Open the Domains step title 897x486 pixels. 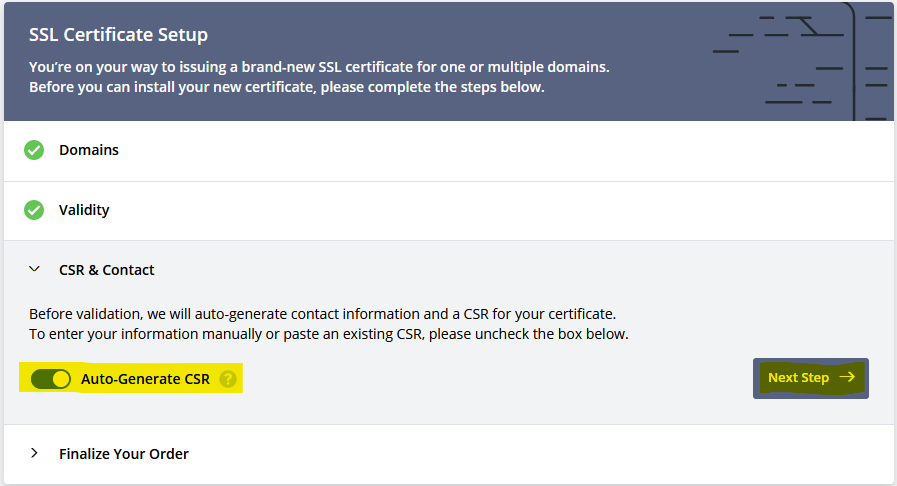[89, 150]
